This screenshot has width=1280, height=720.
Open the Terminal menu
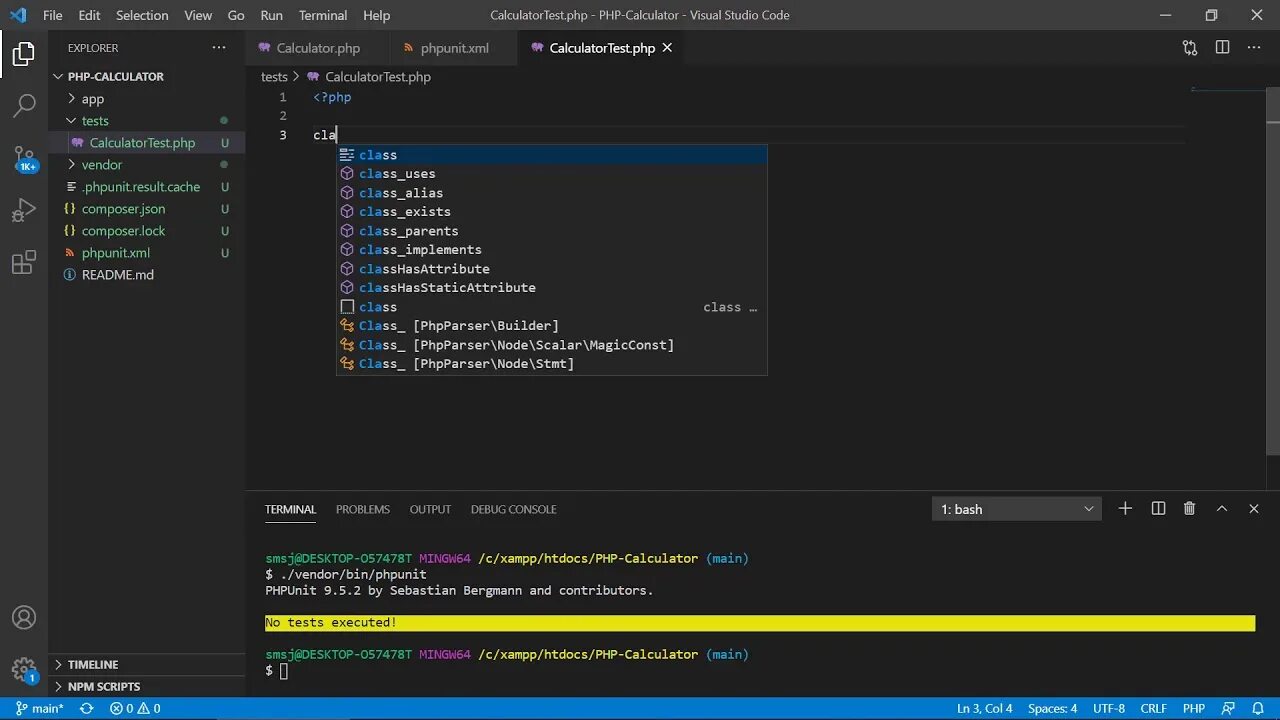323,15
